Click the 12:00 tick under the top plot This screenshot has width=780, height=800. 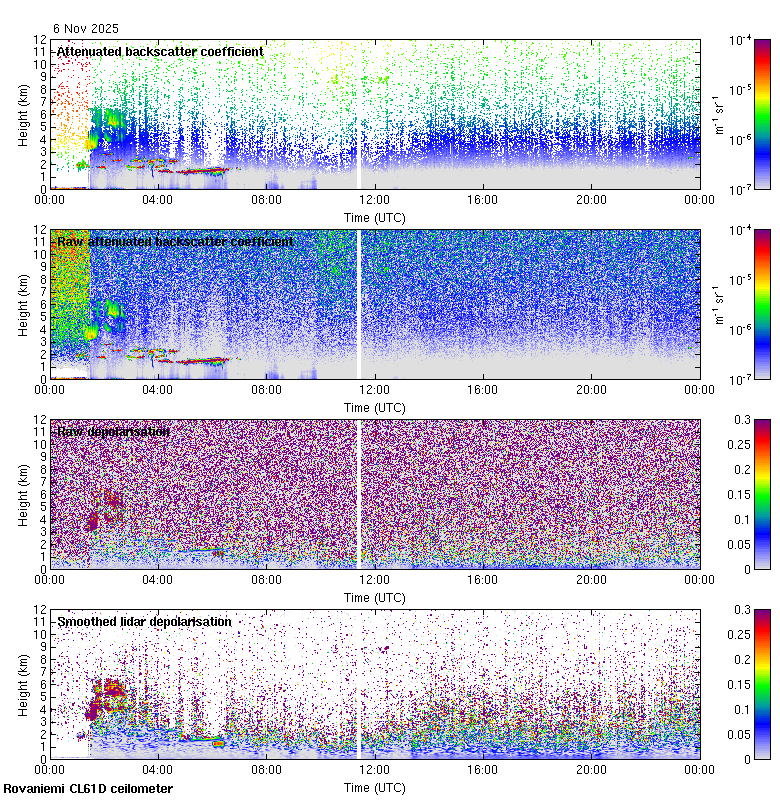pyautogui.click(x=374, y=200)
